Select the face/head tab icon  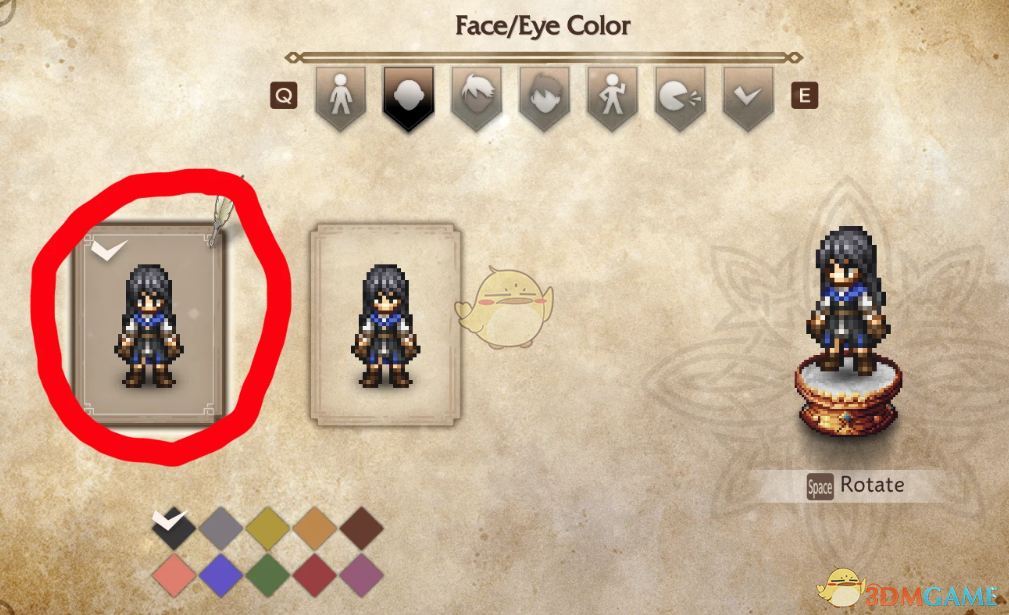tap(409, 98)
